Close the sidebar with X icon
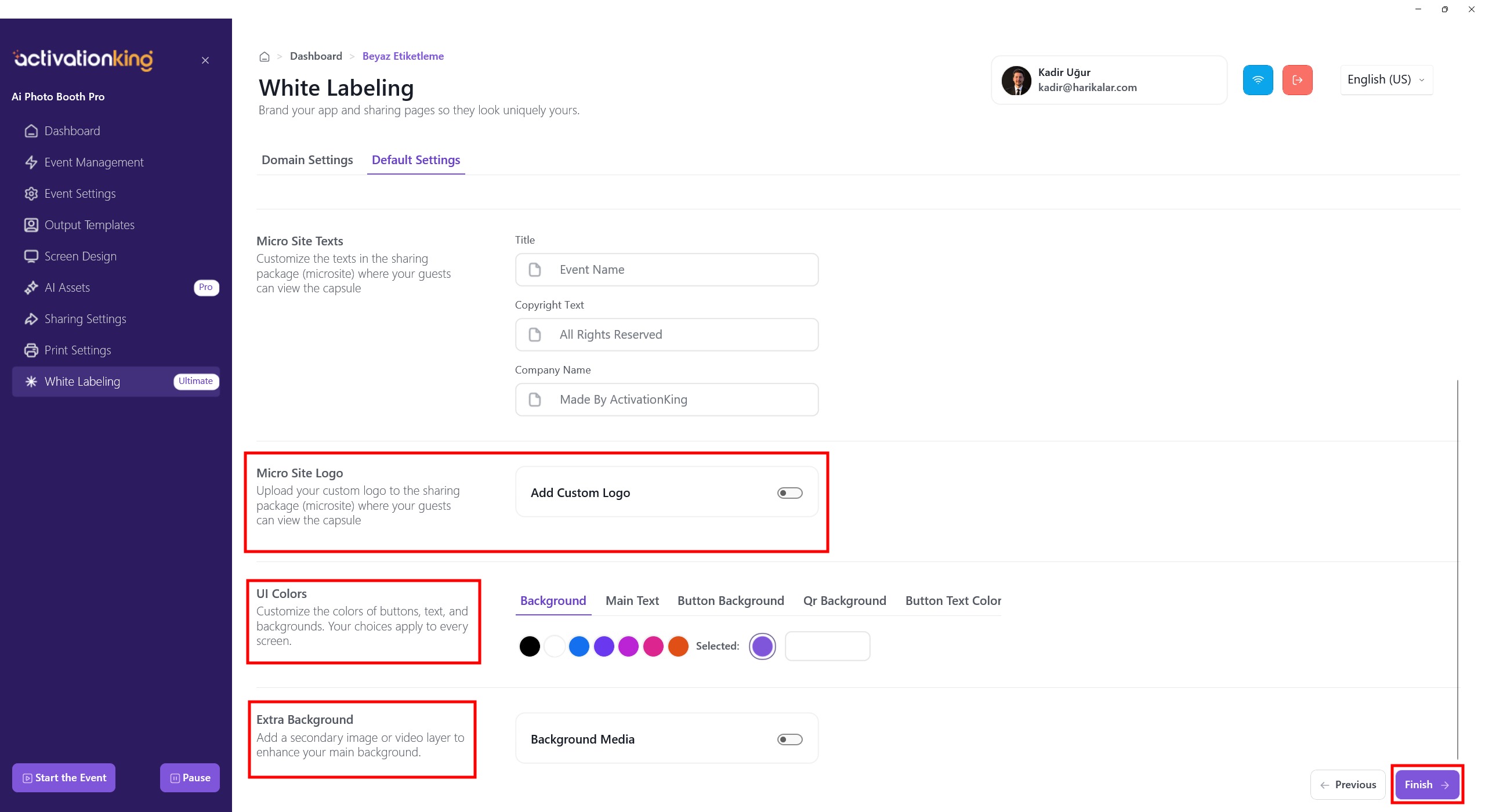 coord(205,60)
